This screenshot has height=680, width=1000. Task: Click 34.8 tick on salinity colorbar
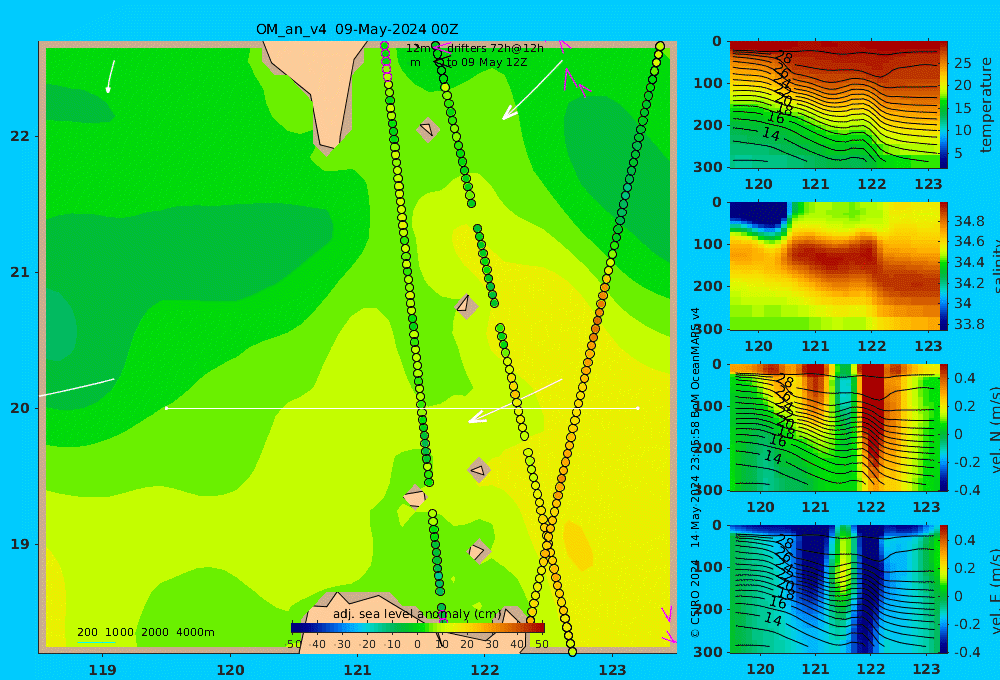click(x=969, y=221)
